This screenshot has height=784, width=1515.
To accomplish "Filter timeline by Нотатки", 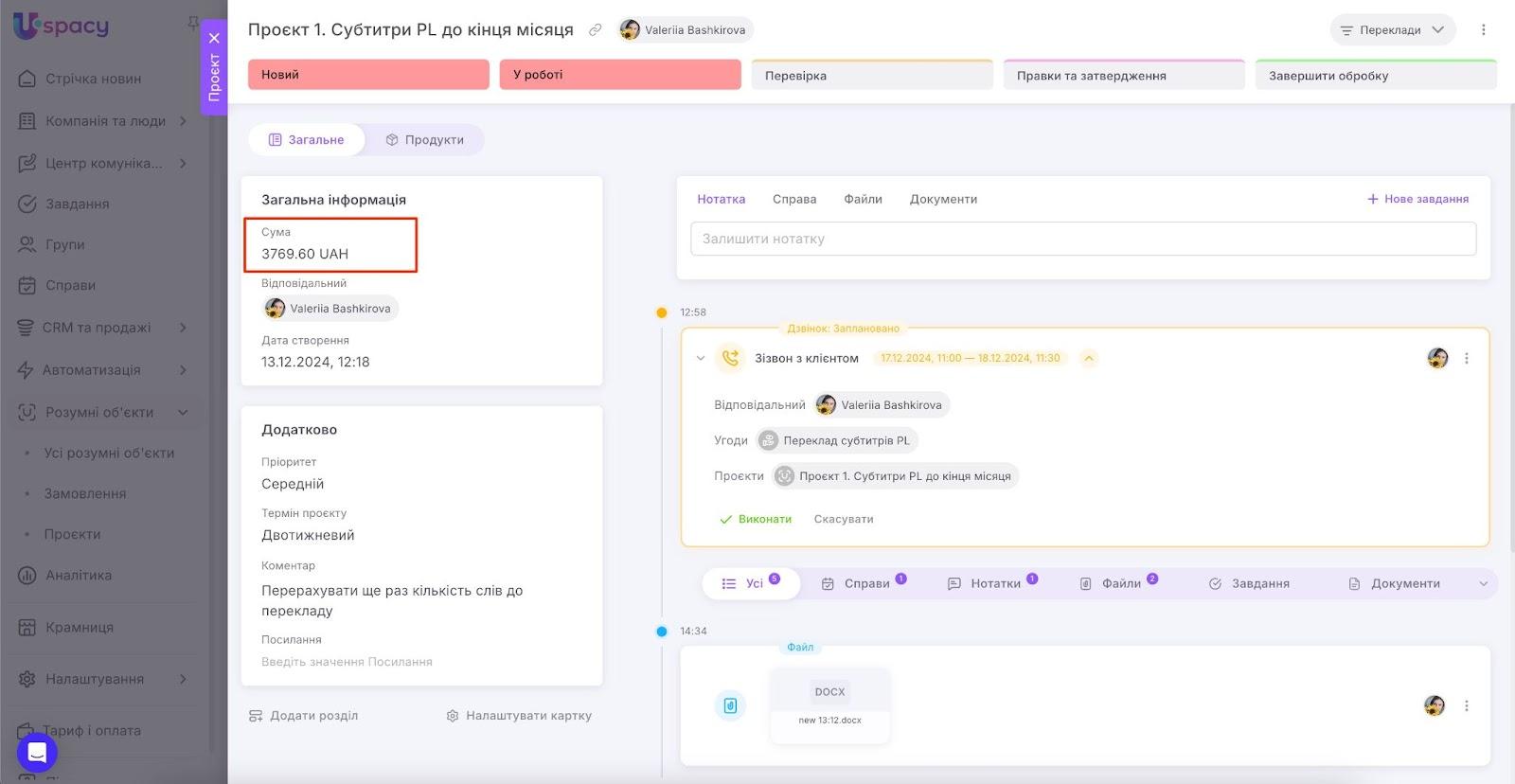I will coord(992,583).
